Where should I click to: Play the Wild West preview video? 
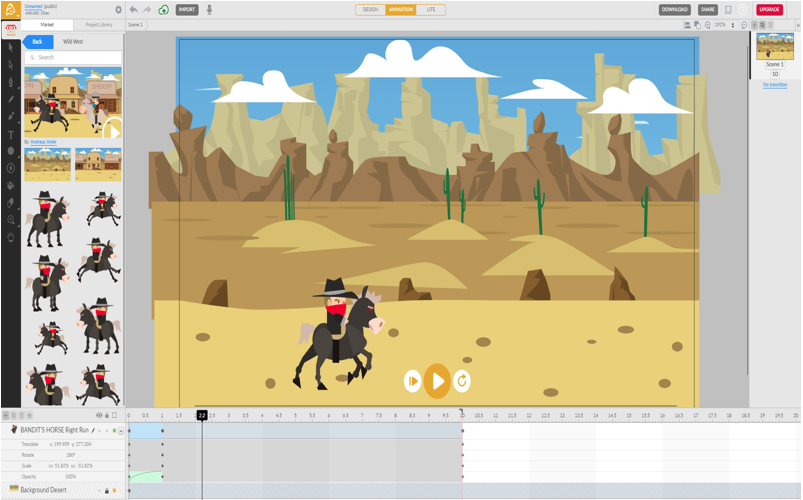pyautogui.click(x=113, y=130)
